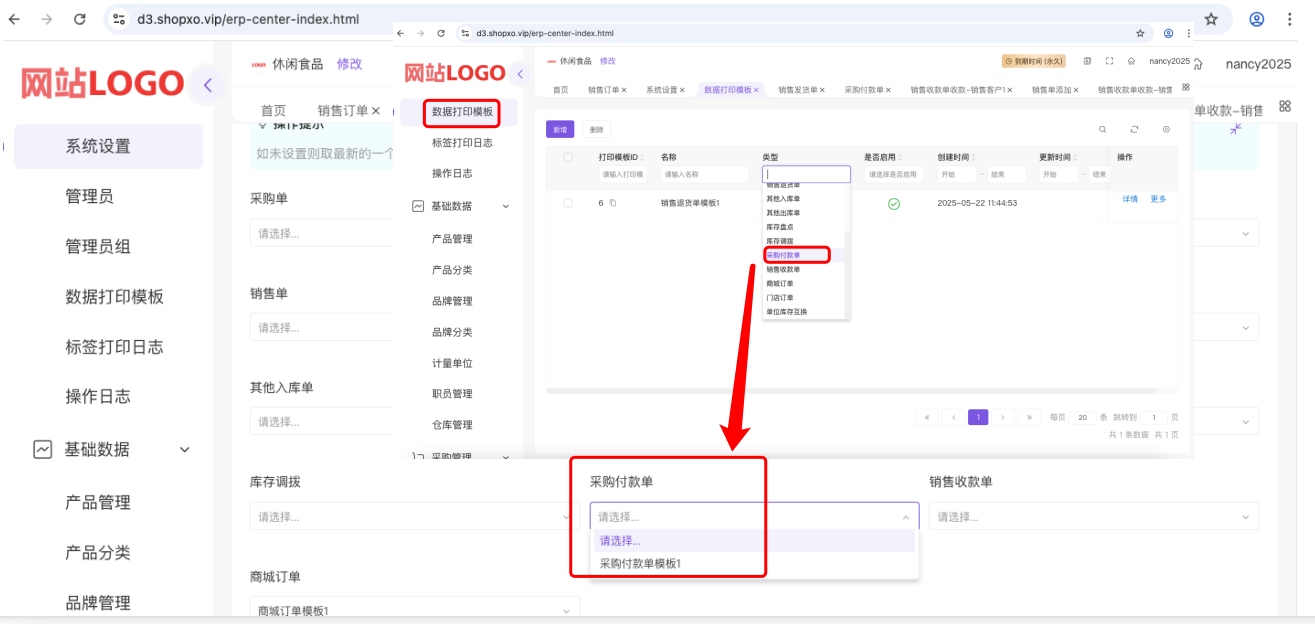Screen dimensions: 1315x624
Task: Click the 基础数据 chart icon in outer sidebar
Action: pyautogui.click(x=43, y=450)
